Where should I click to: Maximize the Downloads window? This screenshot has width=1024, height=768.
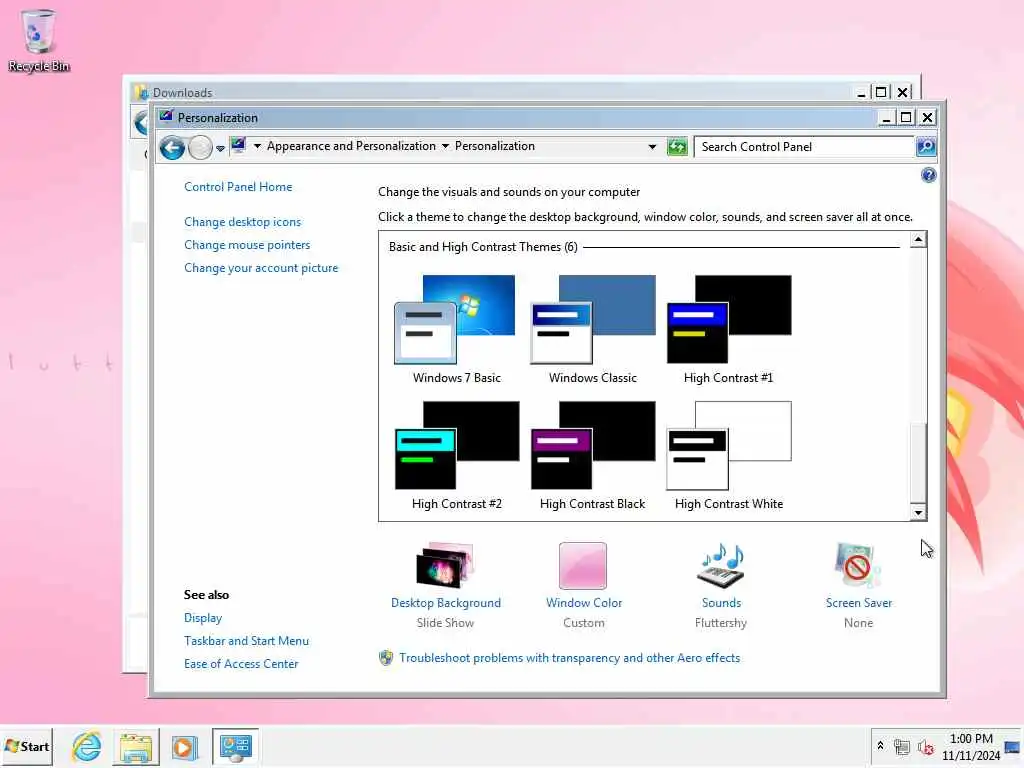pos(881,92)
